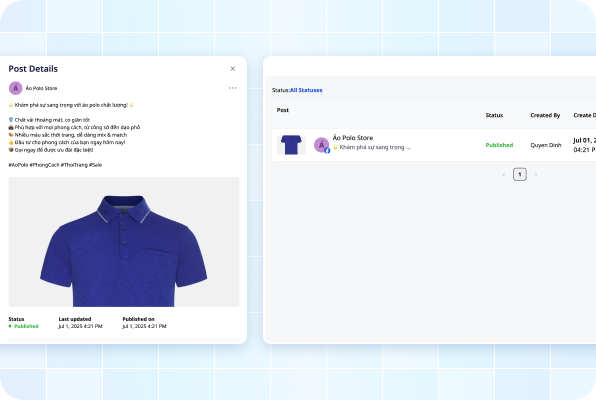Click the Published on date value
Viewport: 596px width, 400px height.
pyautogui.click(x=144, y=326)
